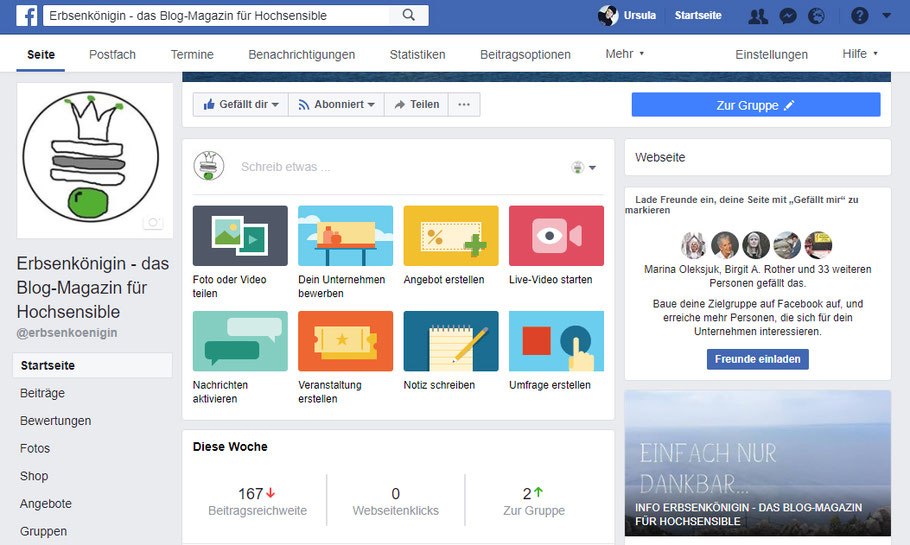The image size is (910, 545).
Task: Open Bewertungen in the left sidebar
Action: (55, 421)
